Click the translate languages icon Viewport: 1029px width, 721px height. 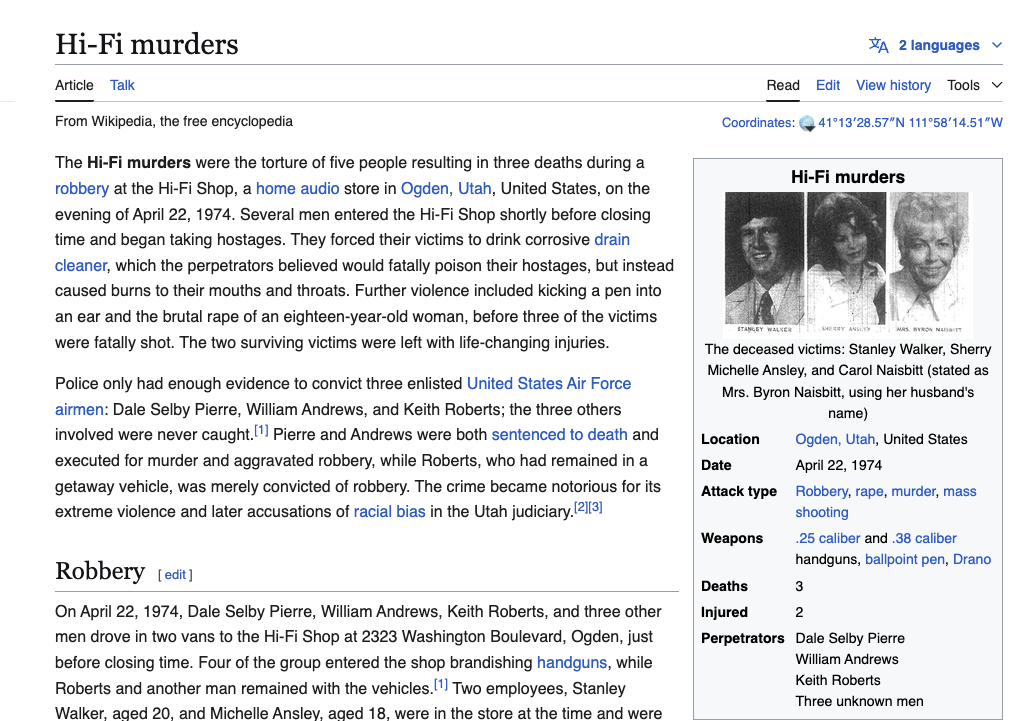878,45
